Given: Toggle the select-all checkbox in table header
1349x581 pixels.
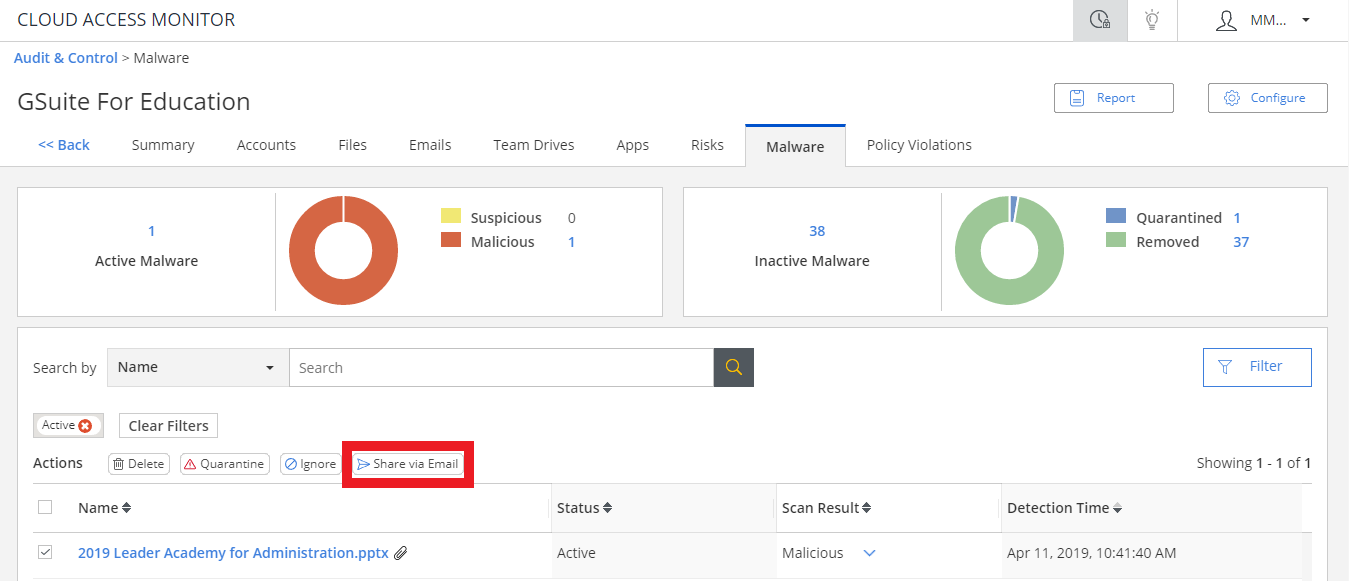Looking at the screenshot, I should (45, 508).
